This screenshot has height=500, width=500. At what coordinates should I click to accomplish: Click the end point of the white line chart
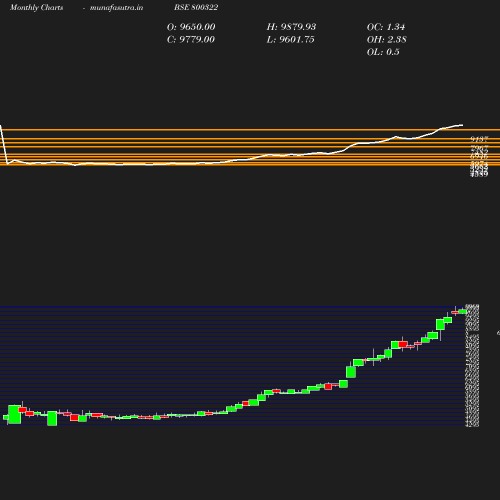[462, 125]
